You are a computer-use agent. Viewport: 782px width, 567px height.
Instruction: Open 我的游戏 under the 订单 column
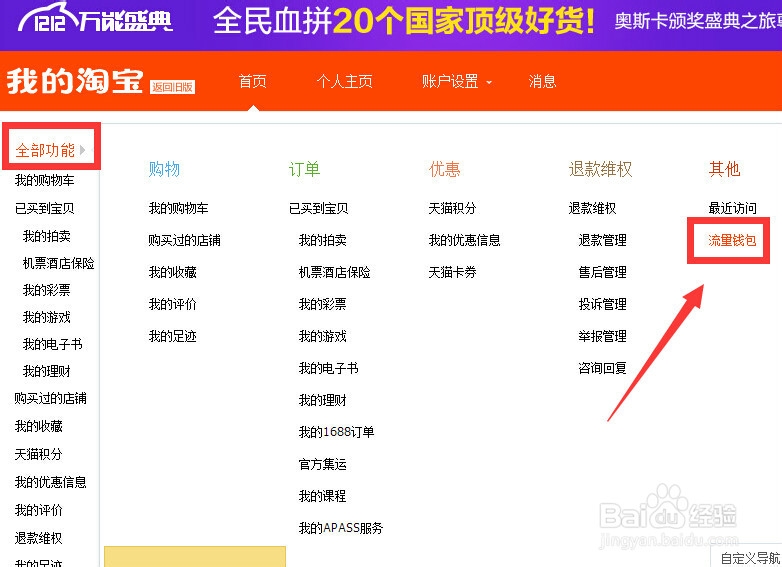click(x=322, y=336)
